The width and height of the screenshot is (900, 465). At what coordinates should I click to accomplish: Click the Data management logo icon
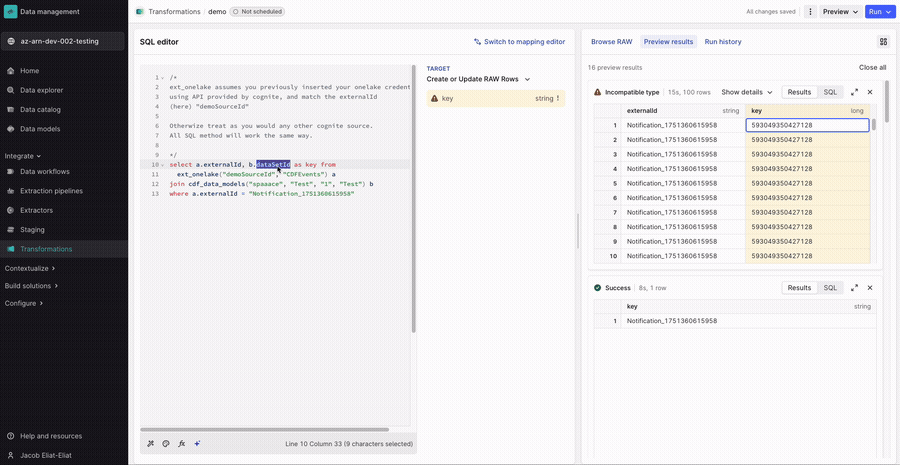coord(10,11)
